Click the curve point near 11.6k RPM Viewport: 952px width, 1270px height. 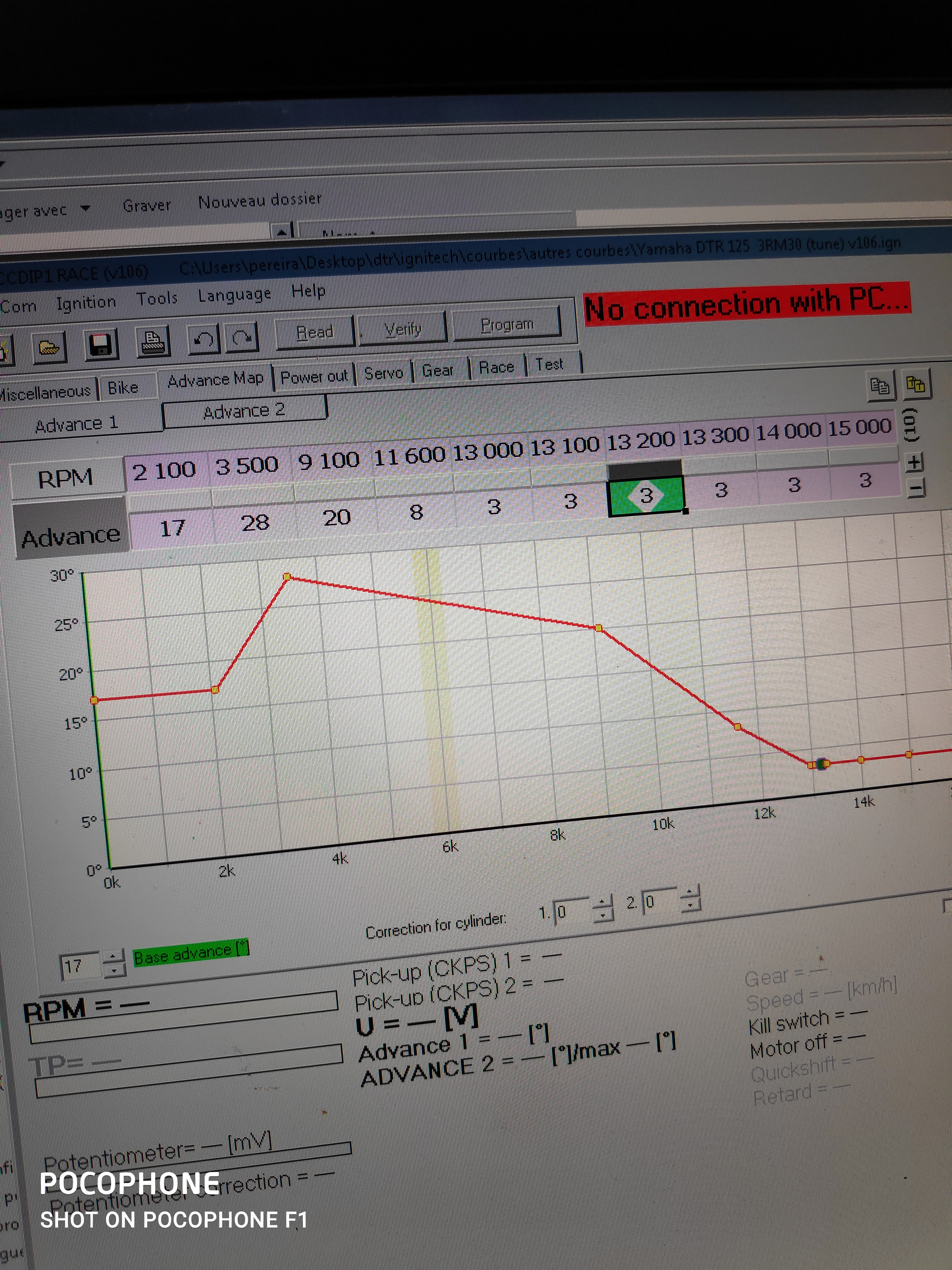(x=738, y=727)
